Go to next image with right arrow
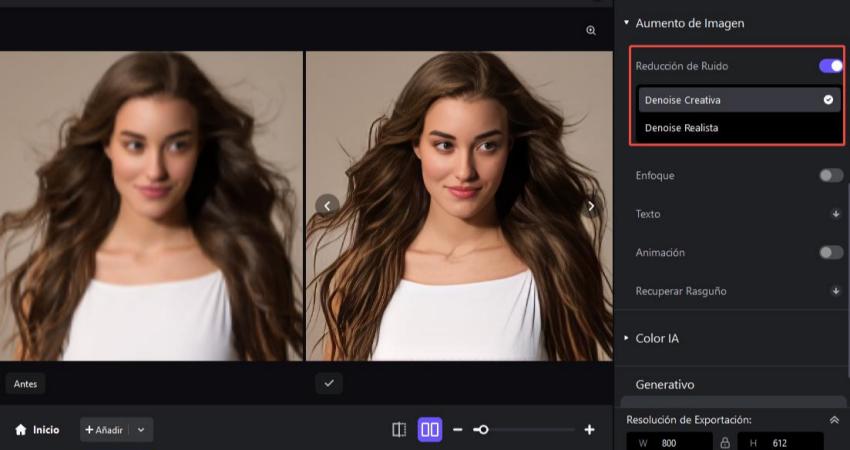The image size is (850, 450). 591,206
